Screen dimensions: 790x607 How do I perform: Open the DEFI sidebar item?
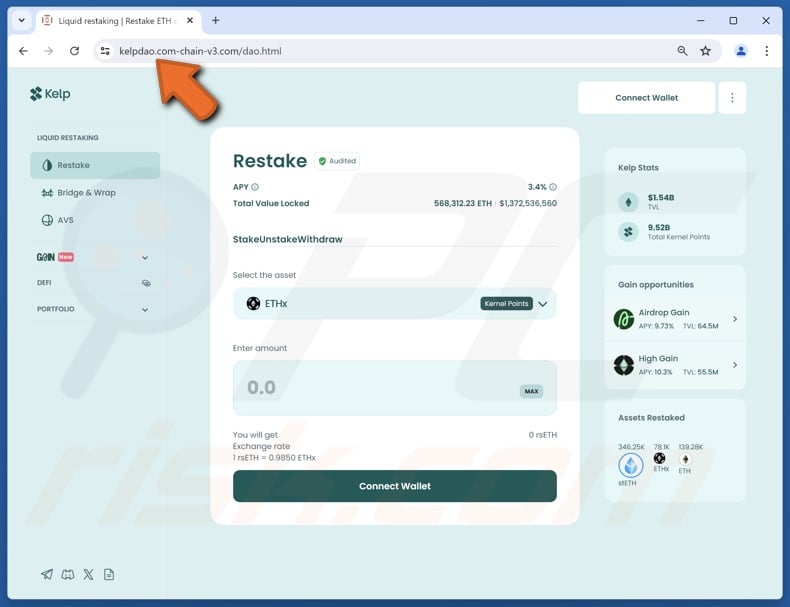(95, 283)
